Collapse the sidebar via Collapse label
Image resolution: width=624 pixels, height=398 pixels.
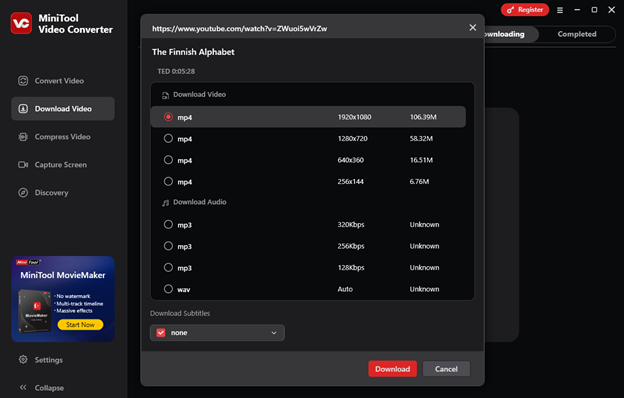pyautogui.click(x=49, y=388)
